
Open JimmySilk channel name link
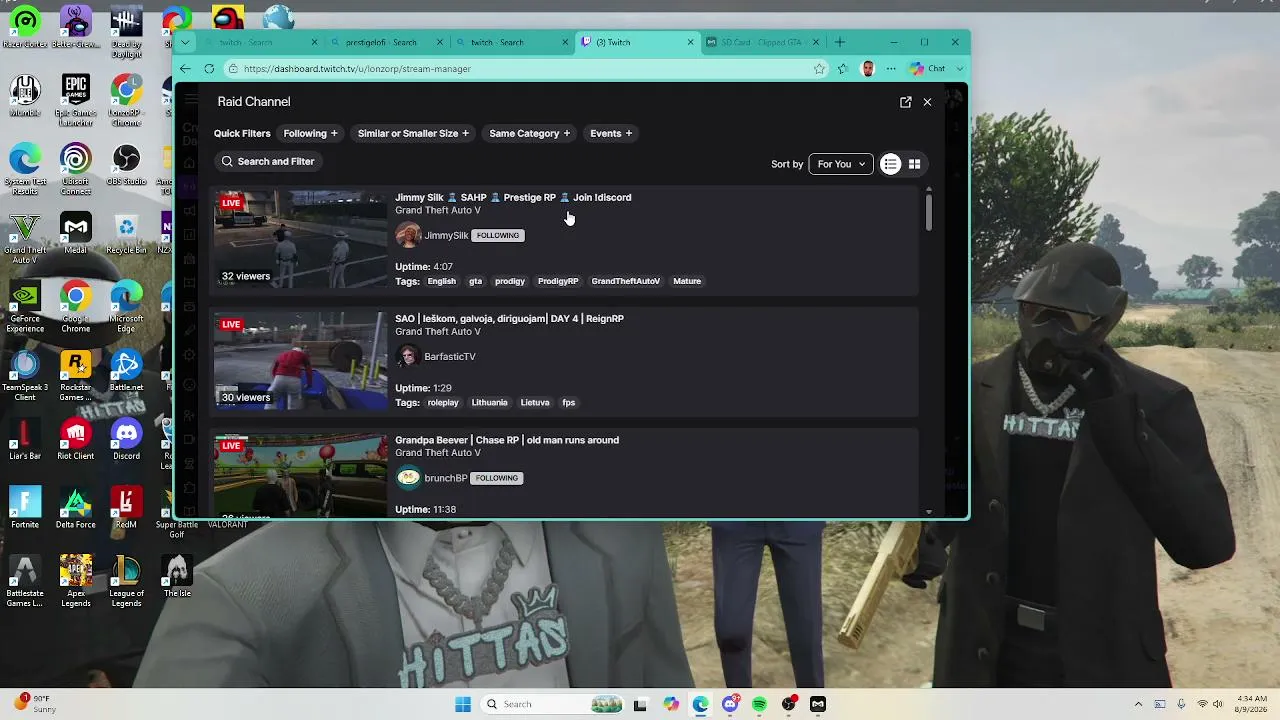click(x=446, y=235)
